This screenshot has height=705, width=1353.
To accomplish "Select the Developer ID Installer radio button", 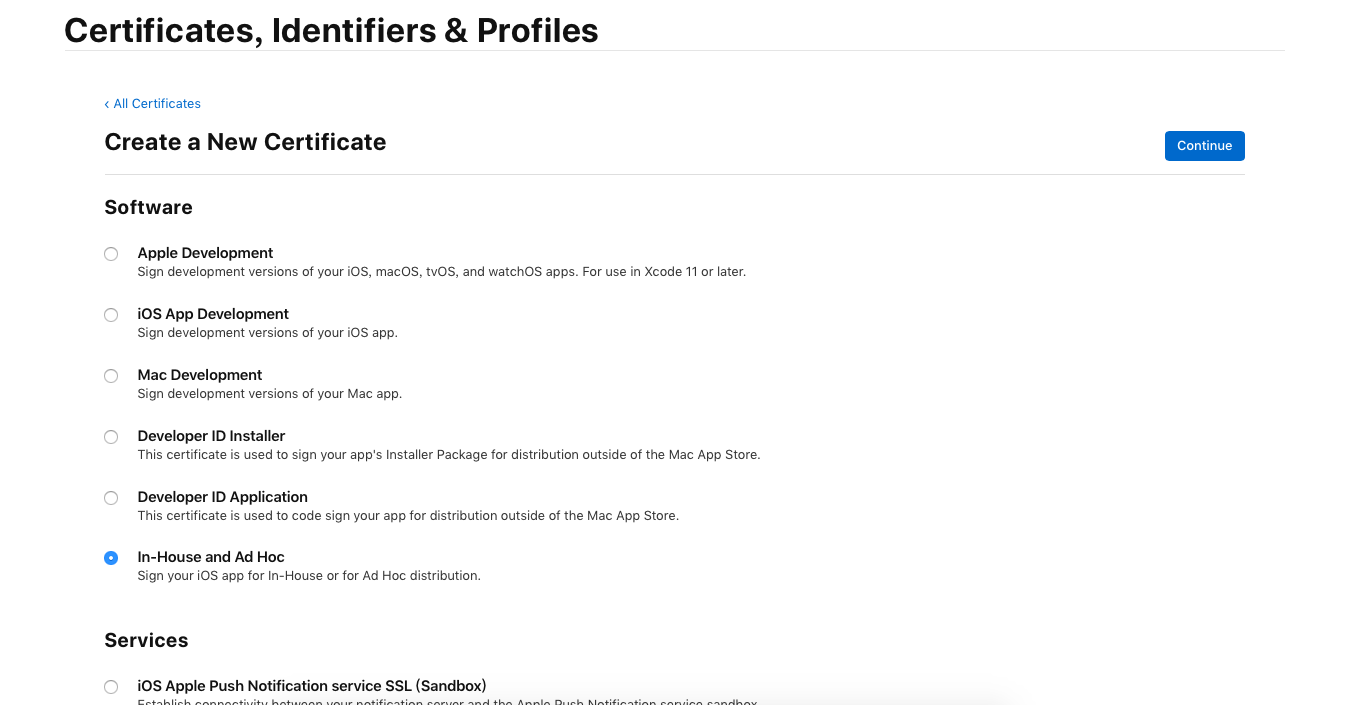I will pyautogui.click(x=111, y=437).
